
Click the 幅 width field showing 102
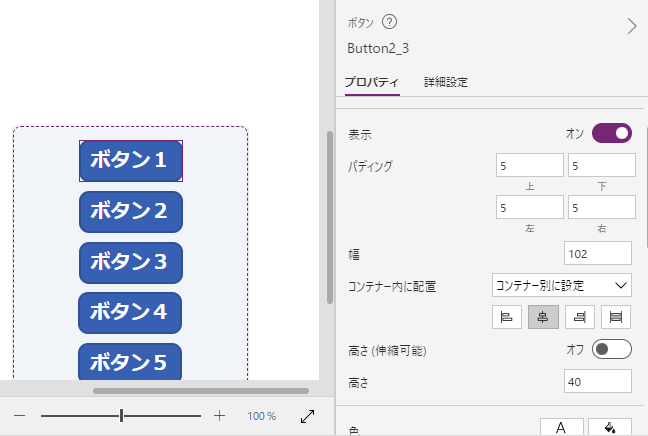coord(598,253)
